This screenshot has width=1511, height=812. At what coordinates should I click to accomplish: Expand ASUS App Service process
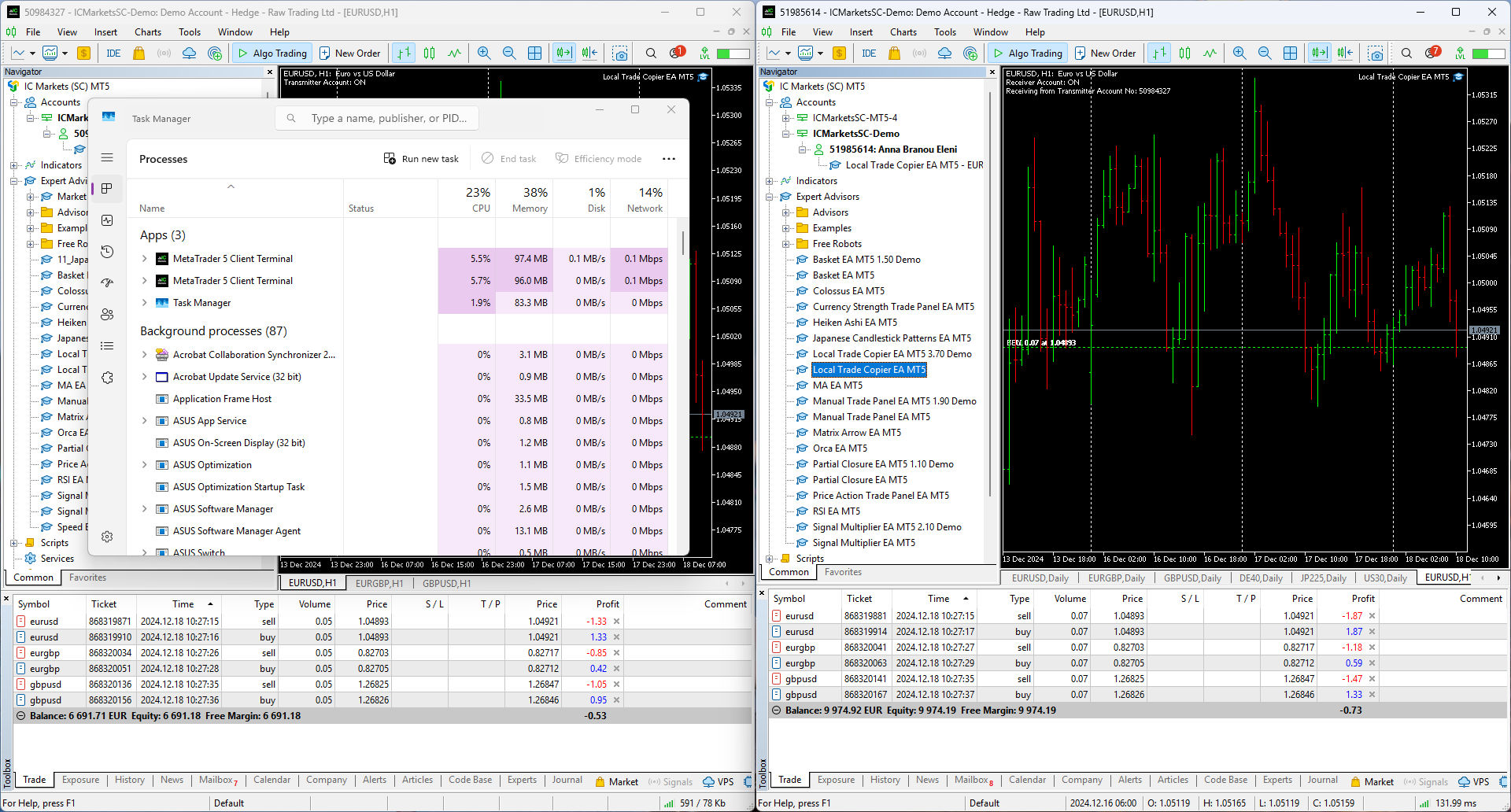click(144, 421)
